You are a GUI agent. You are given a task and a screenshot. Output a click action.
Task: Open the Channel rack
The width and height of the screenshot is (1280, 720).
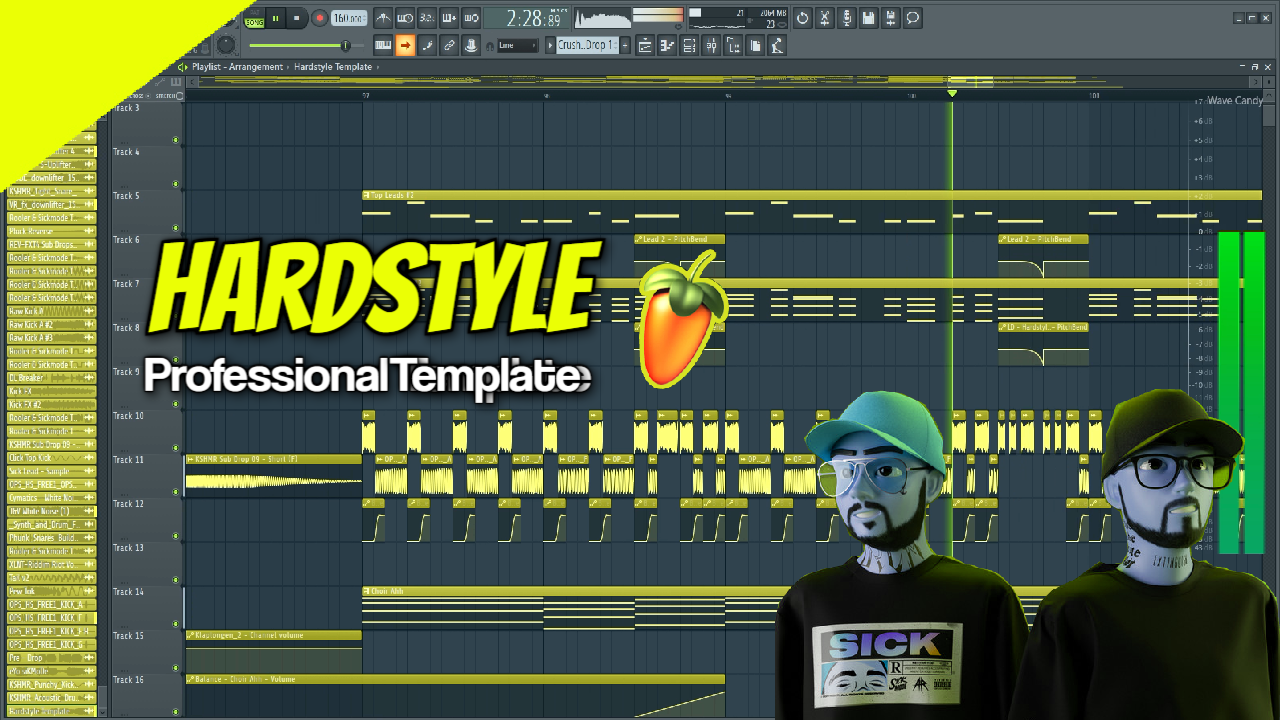(689, 45)
